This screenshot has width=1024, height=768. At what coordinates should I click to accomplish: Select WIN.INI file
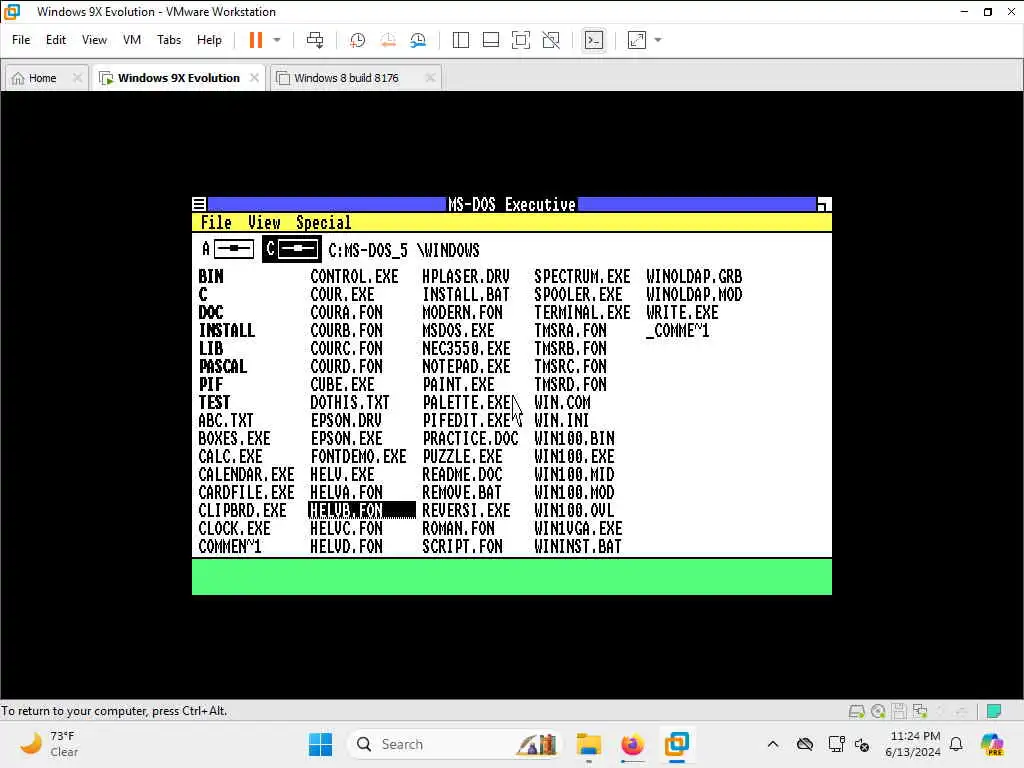coord(562,421)
